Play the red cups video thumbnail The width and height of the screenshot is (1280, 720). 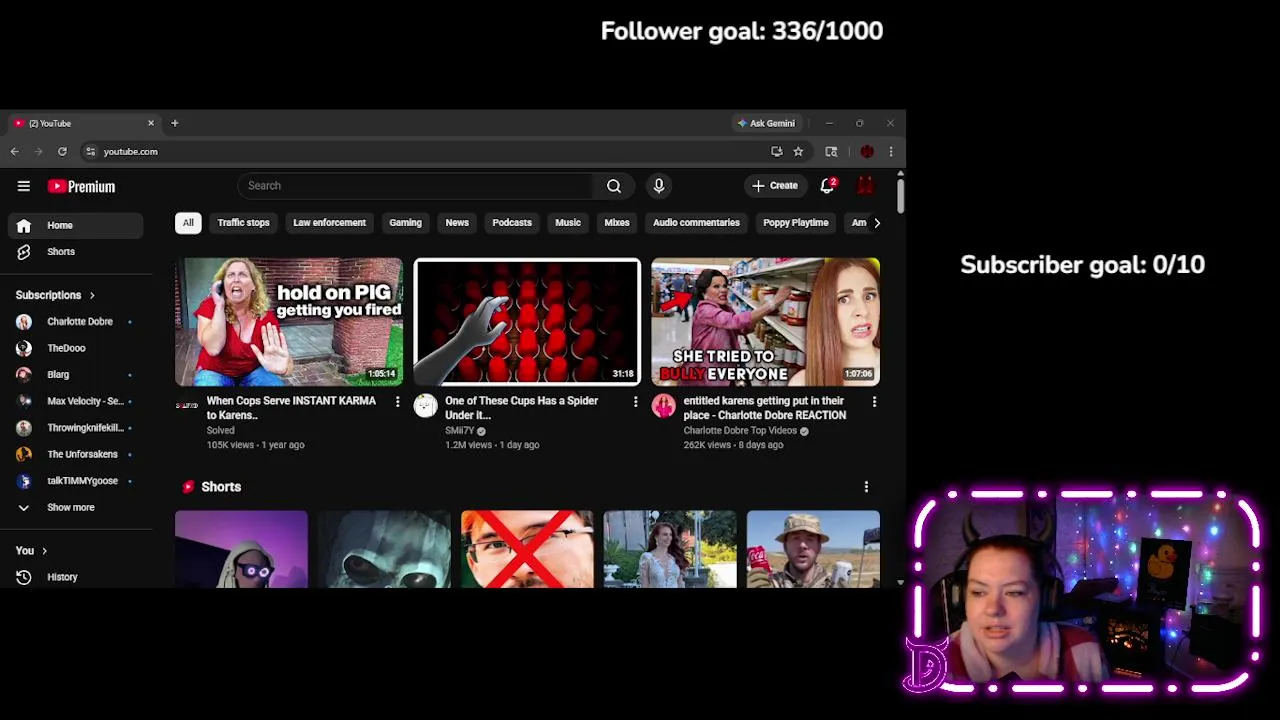[x=527, y=322]
